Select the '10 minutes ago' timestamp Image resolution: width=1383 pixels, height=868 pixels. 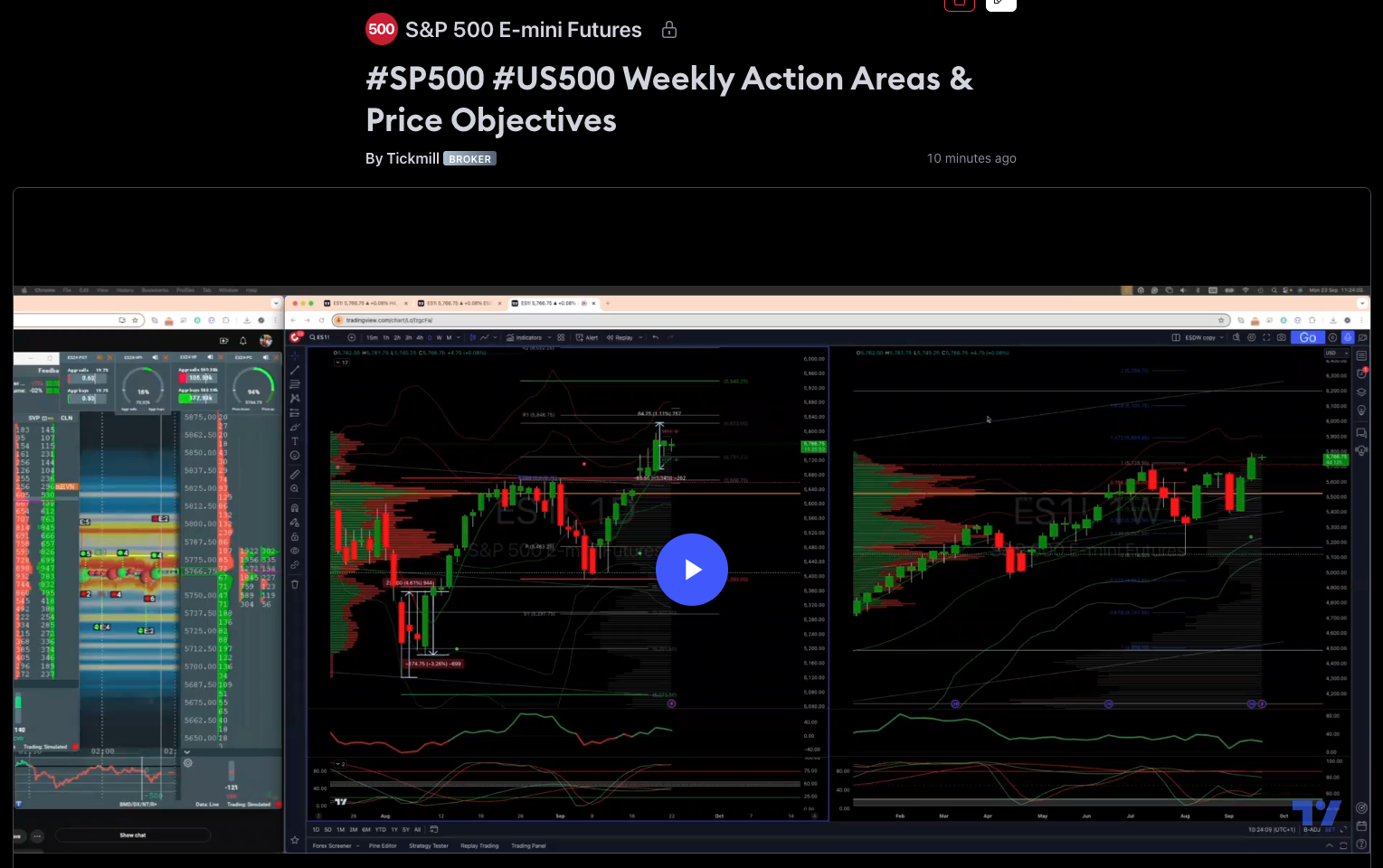tap(971, 158)
